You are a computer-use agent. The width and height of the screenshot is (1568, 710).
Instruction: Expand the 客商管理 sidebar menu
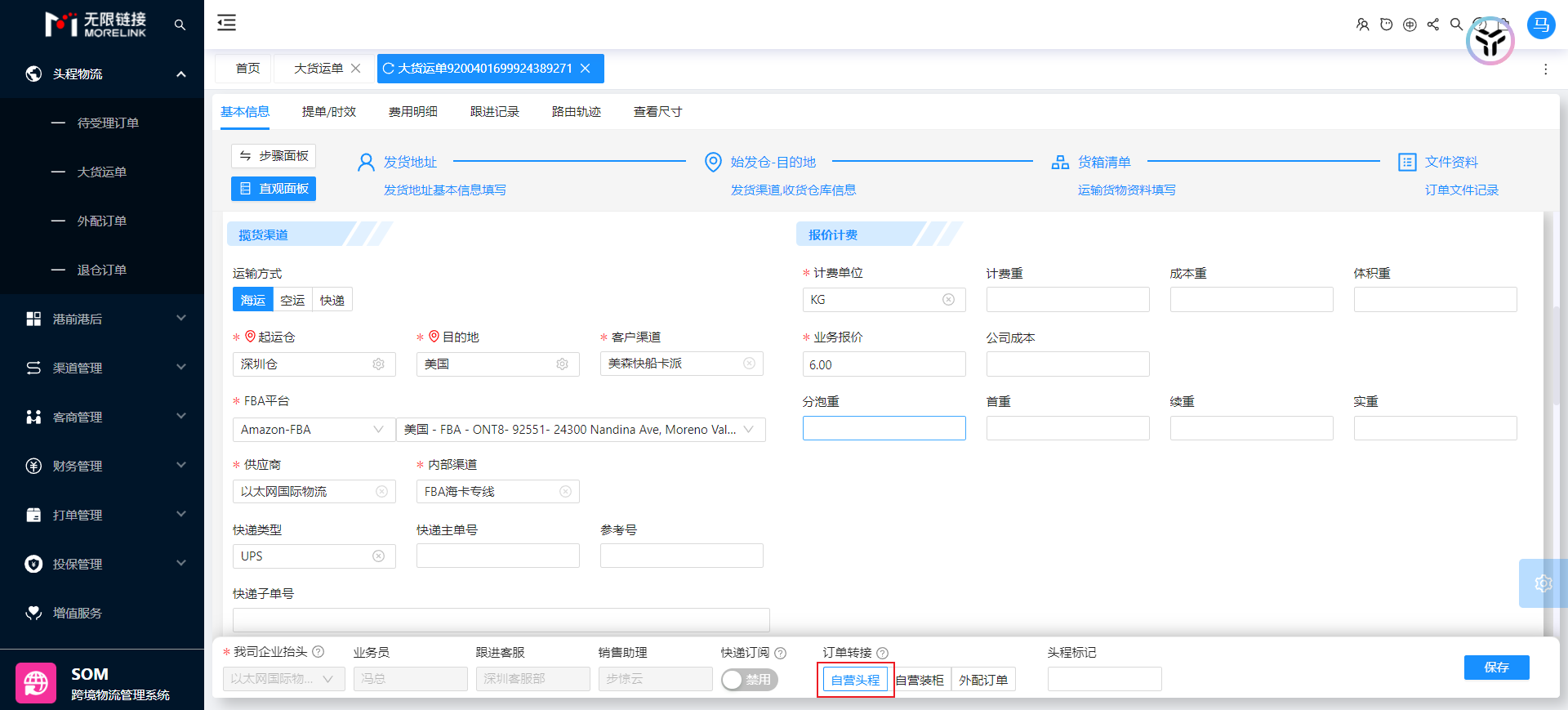(102, 417)
